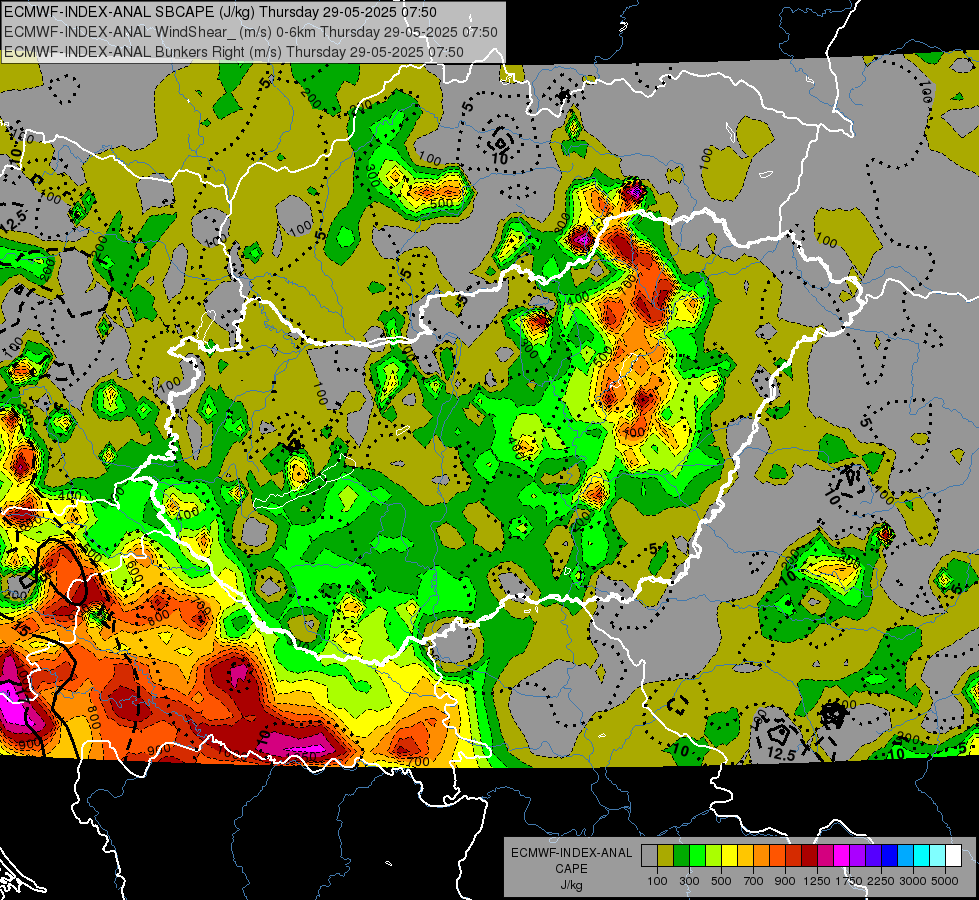Viewport: 979px width, 900px height.
Task: Select the yellow-green legend swatch before 500
Action: click(x=714, y=855)
